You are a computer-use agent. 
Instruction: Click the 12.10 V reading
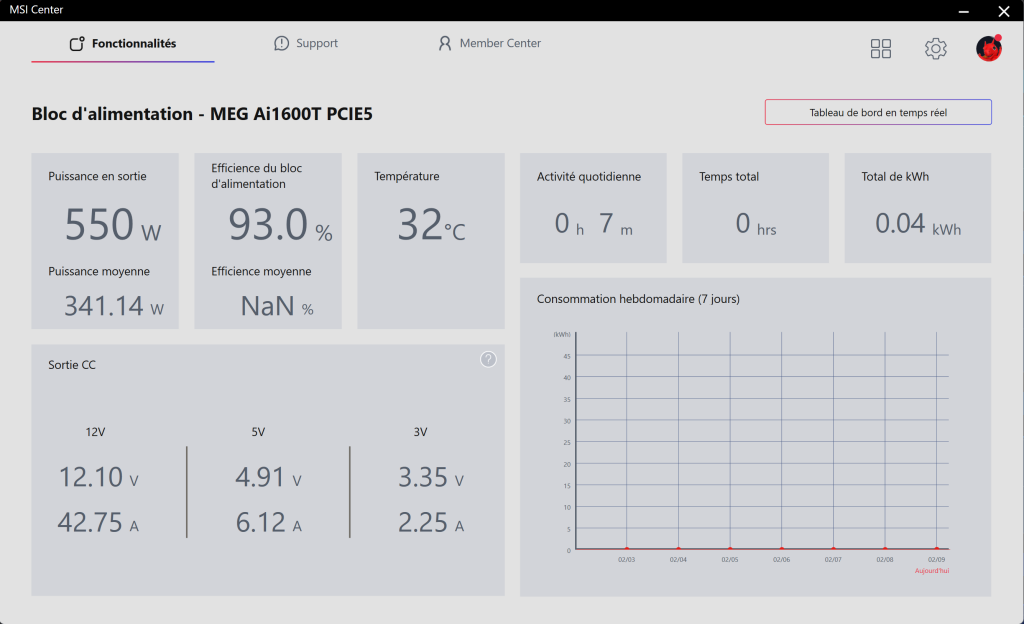(x=99, y=477)
